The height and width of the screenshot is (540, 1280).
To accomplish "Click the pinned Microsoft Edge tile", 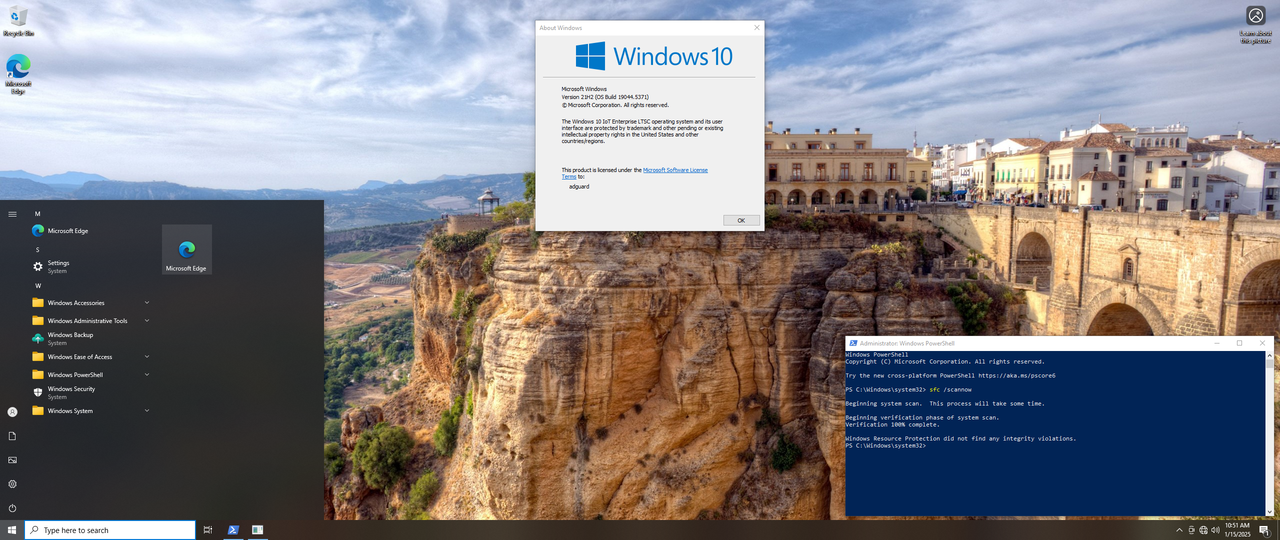I will 187,250.
